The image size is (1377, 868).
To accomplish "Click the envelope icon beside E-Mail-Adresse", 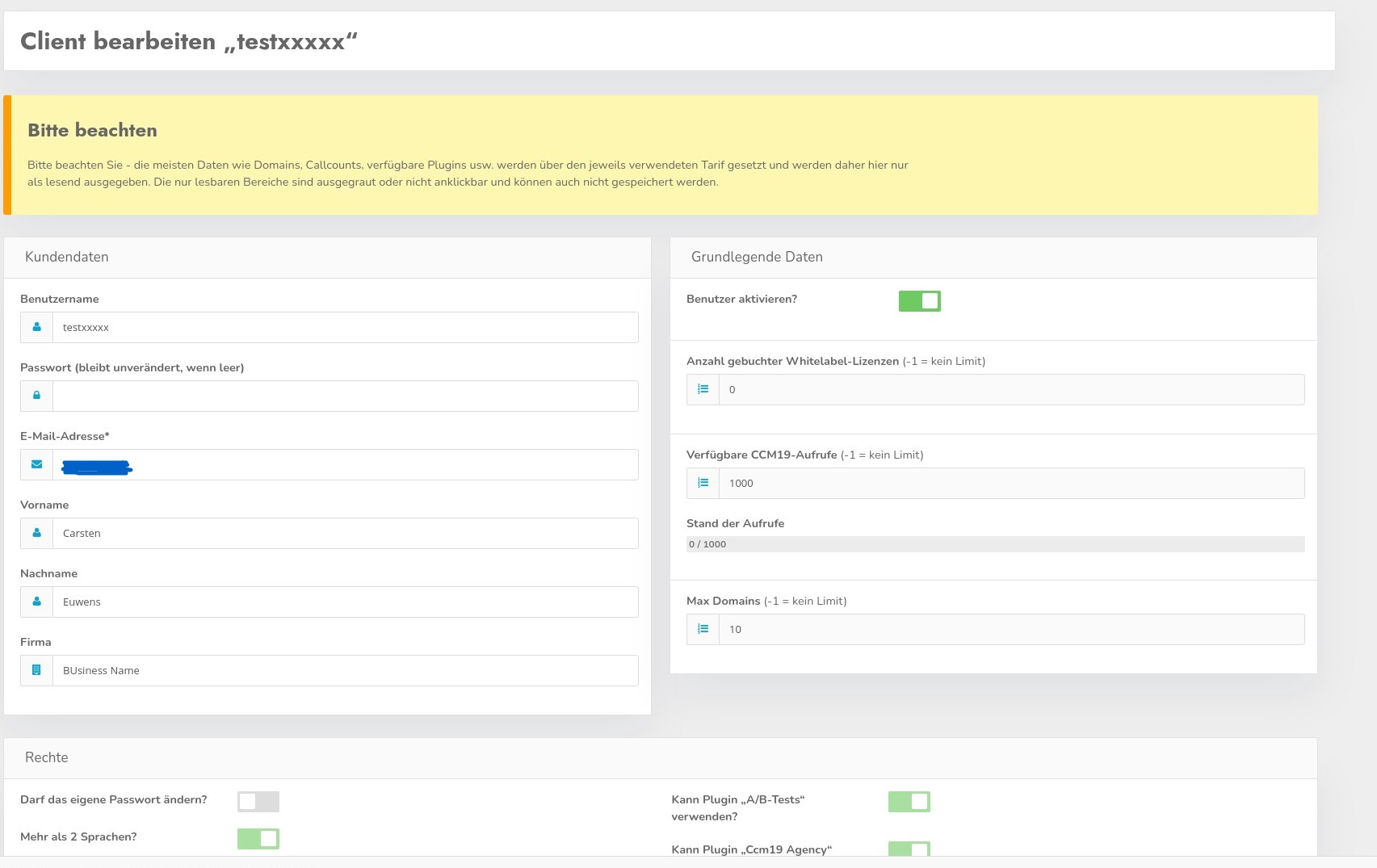I will click(x=36, y=464).
